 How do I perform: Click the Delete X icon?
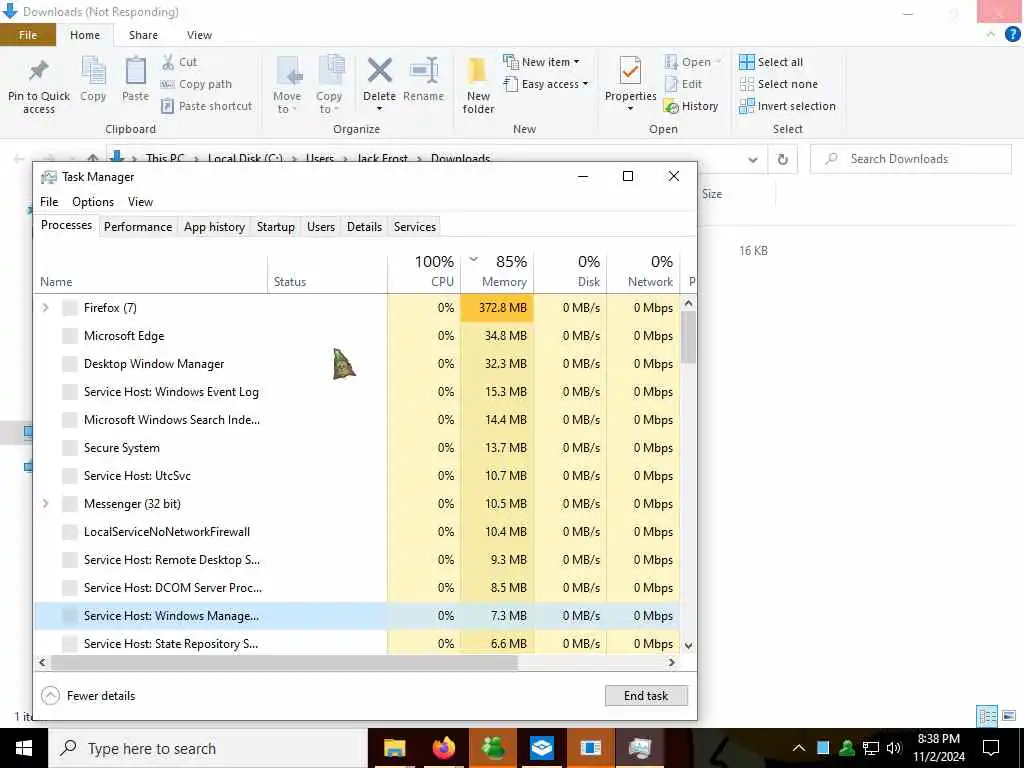coord(379,71)
